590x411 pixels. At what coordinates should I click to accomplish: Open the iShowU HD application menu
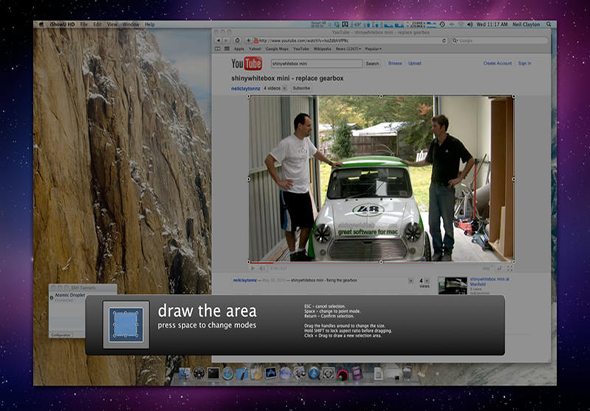pos(62,24)
